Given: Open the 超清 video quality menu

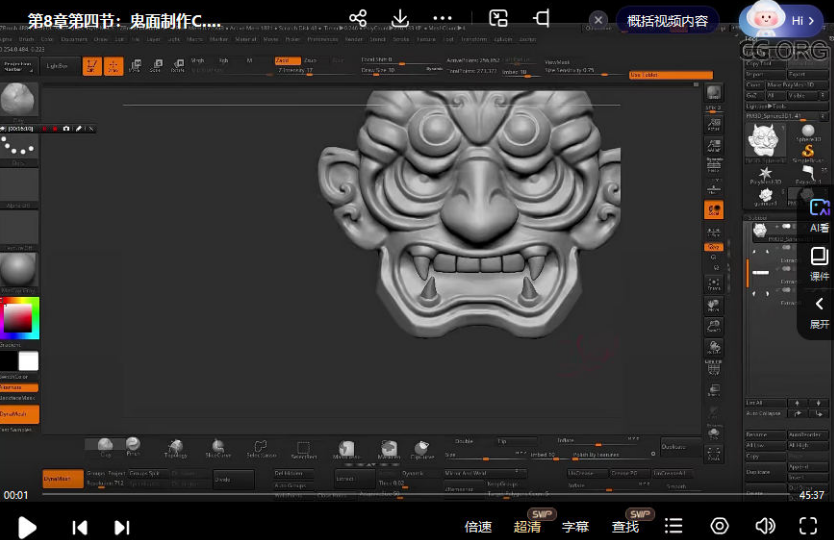Looking at the screenshot, I should point(527,527).
